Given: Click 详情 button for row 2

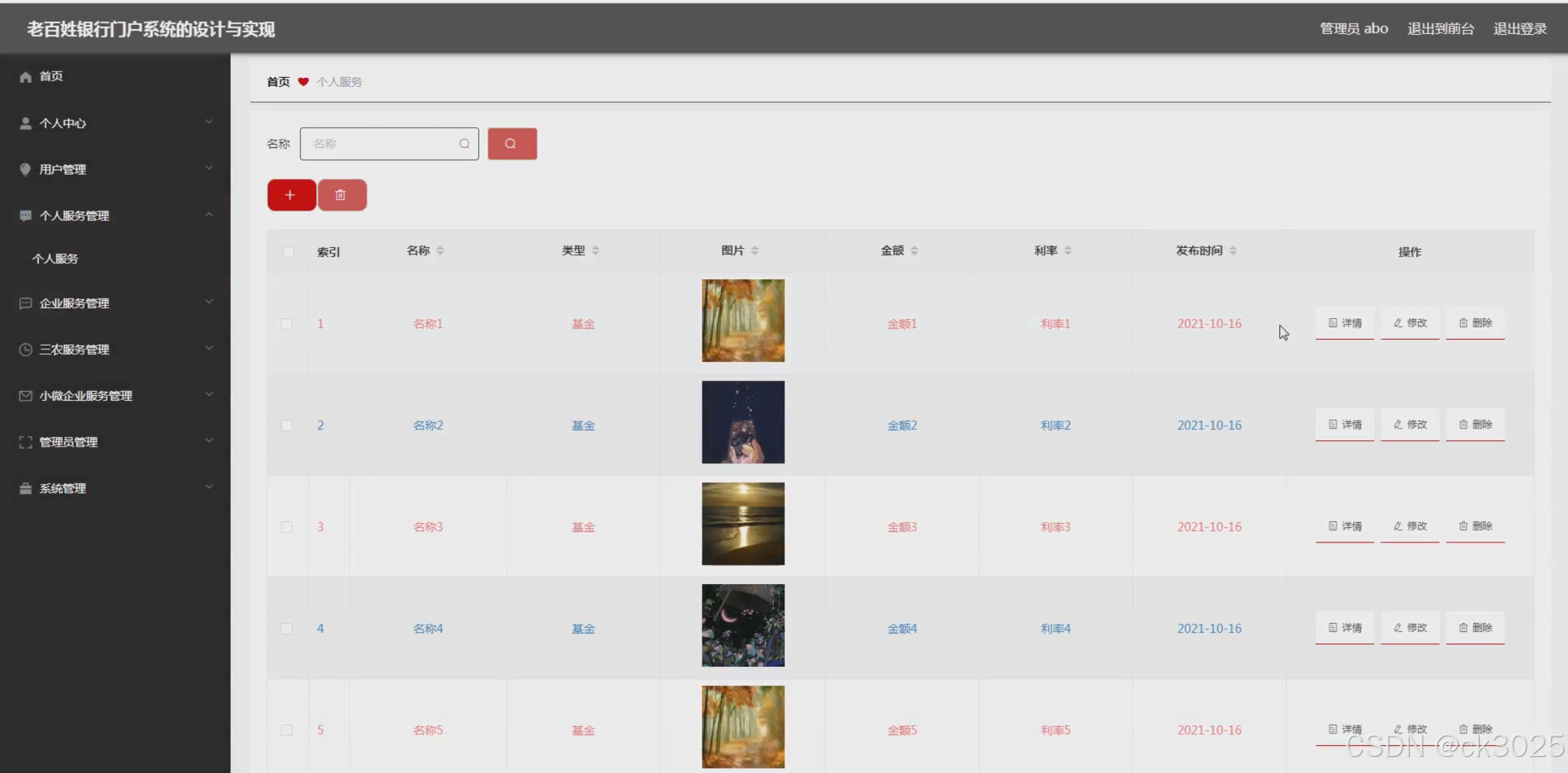Looking at the screenshot, I should 1344,424.
